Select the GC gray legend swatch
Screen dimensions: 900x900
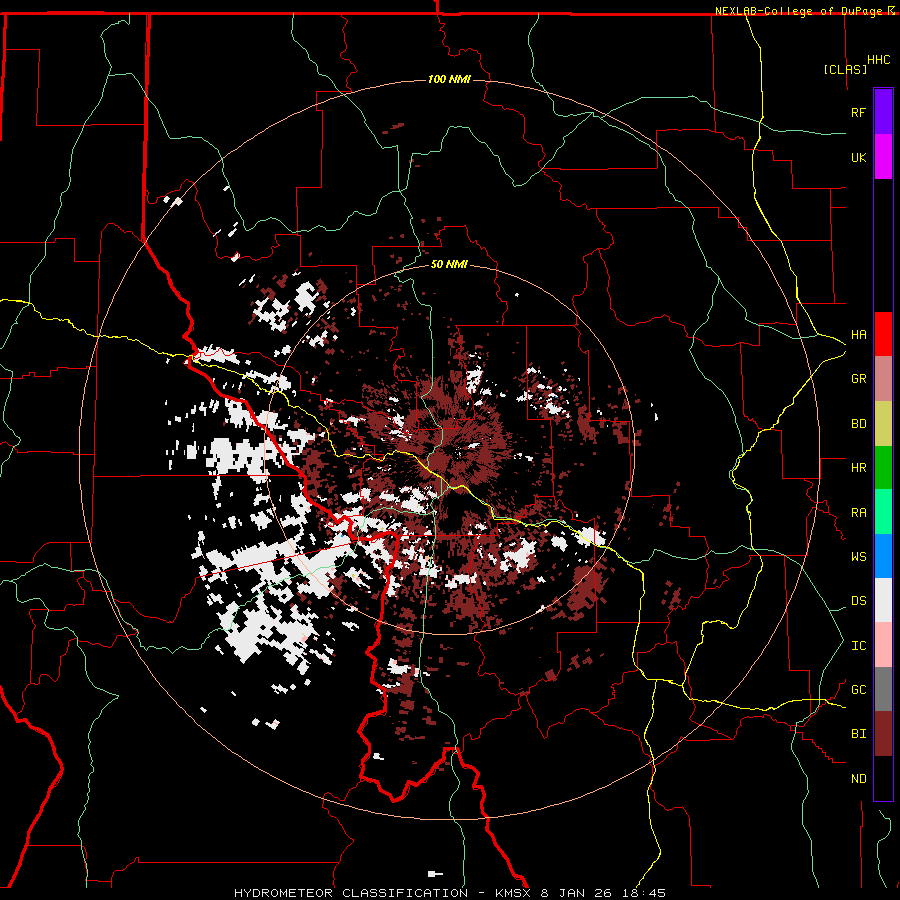point(883,689)
